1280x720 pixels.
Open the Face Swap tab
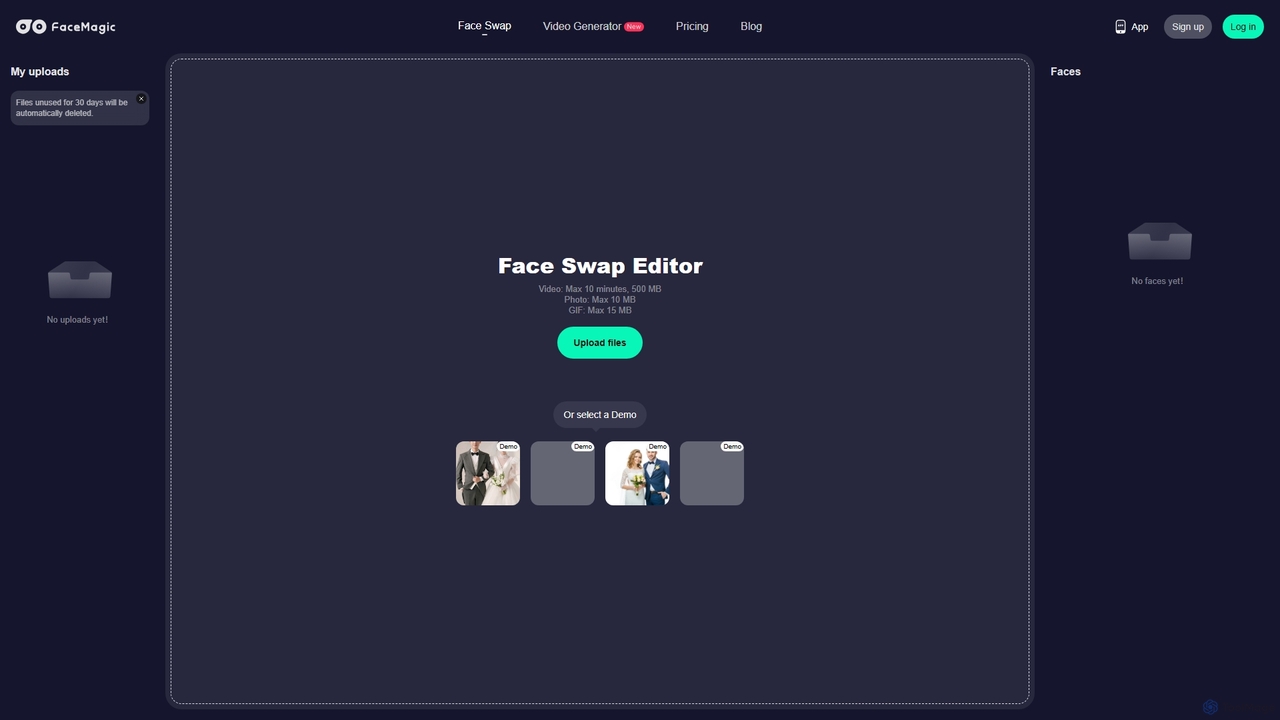click(484, 26)
